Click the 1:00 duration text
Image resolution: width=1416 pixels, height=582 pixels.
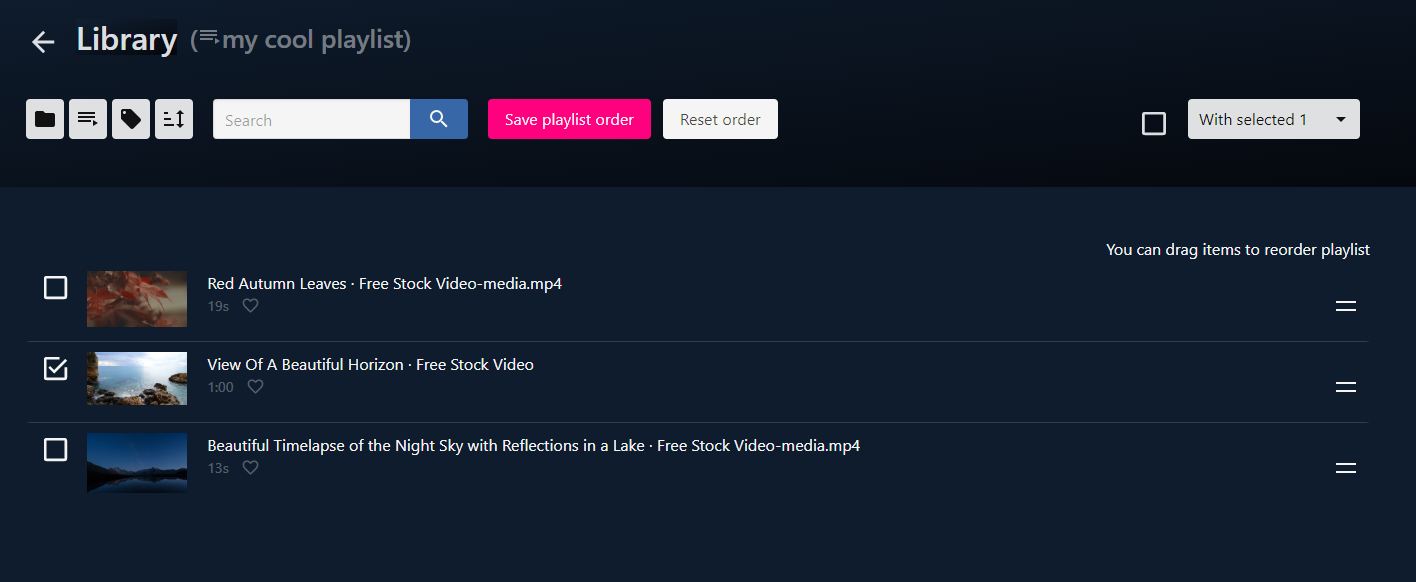(221, 387)
